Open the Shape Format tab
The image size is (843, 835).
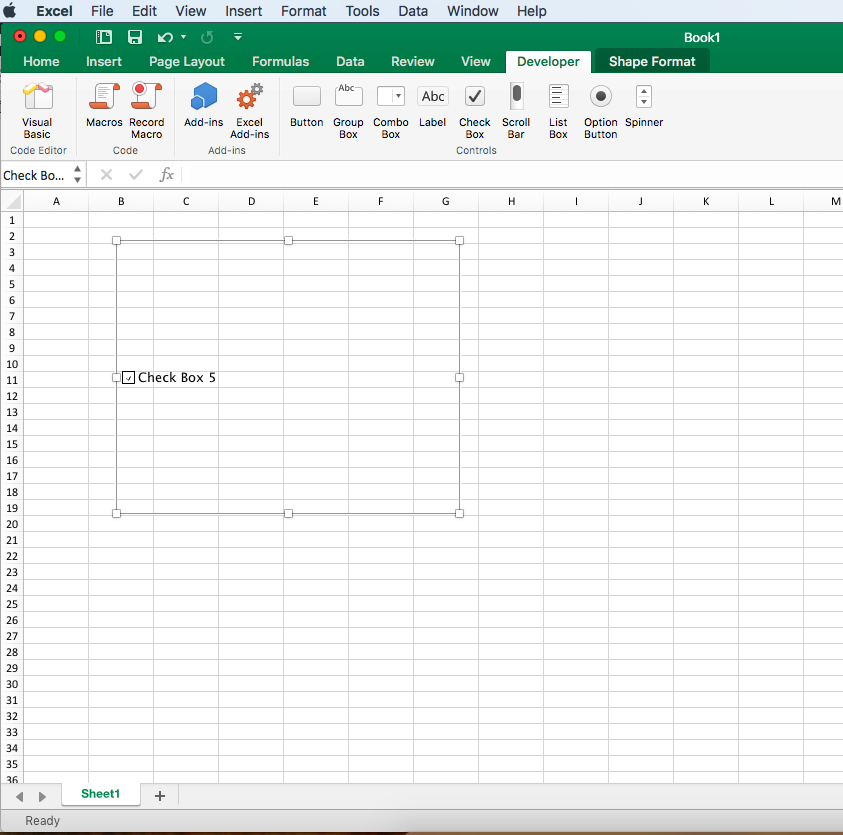point(652,61)
